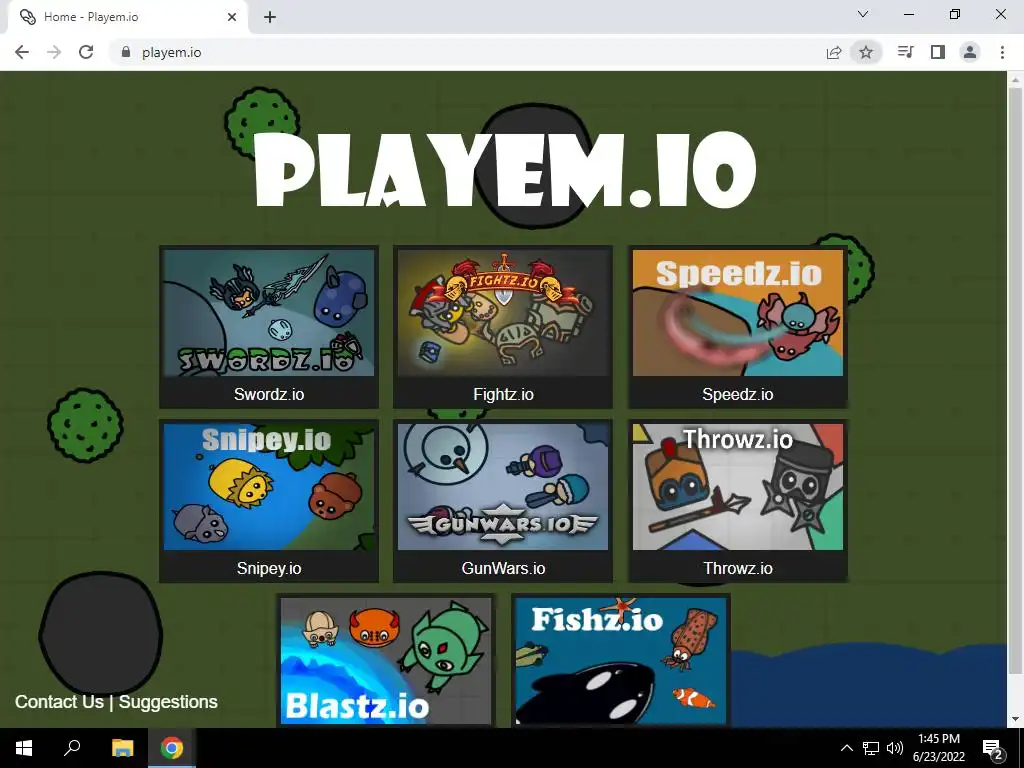This screenshot has width=1024, height=768.
Task: Click the Swordz.io caption link
Action: point(269,394)
